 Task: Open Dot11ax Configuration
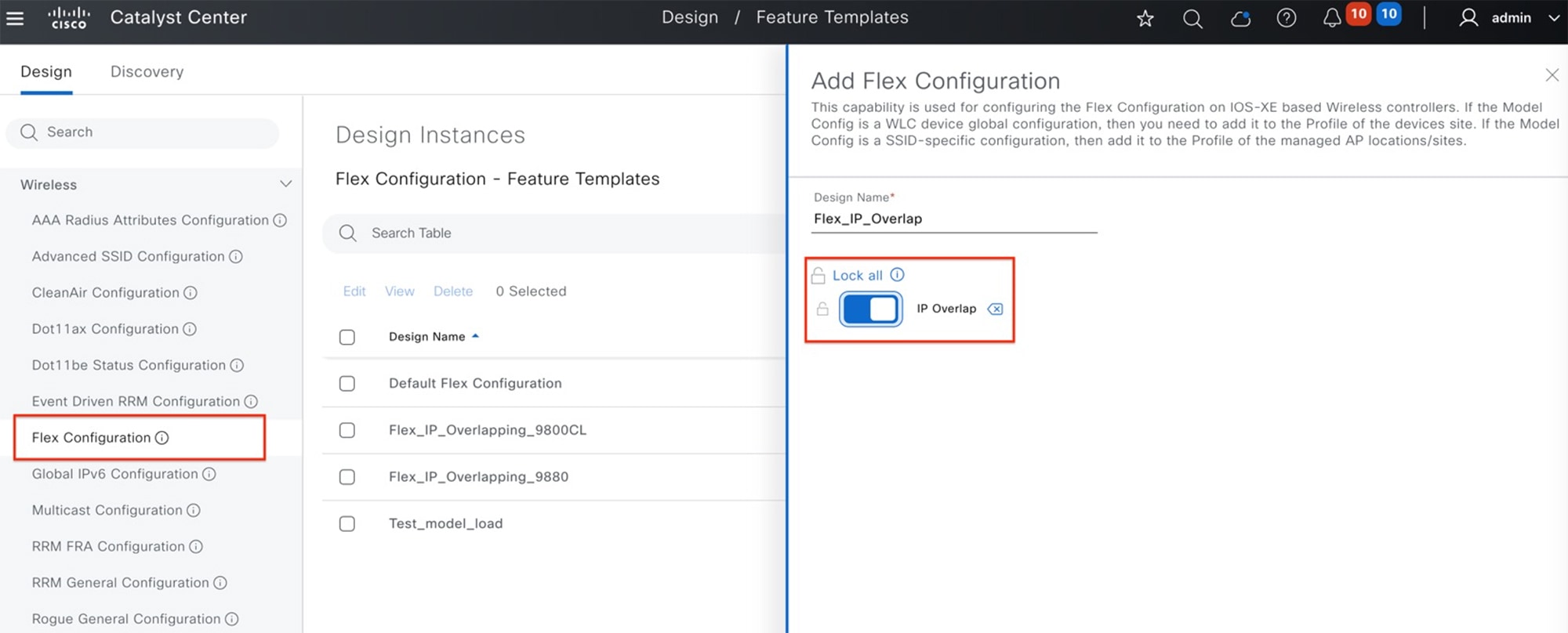[105, 329]
